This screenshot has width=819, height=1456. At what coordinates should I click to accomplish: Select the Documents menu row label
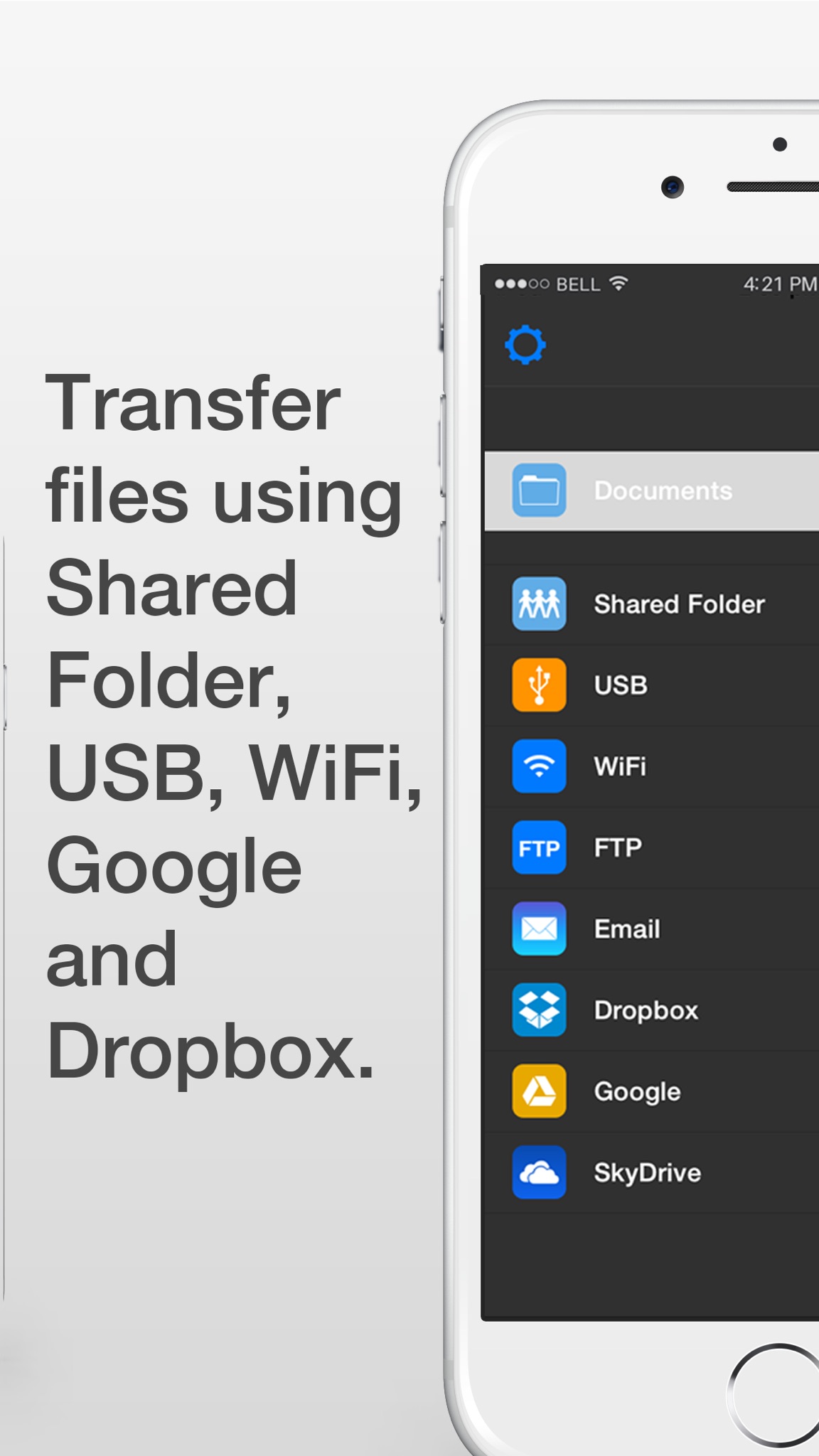[663, 491]
